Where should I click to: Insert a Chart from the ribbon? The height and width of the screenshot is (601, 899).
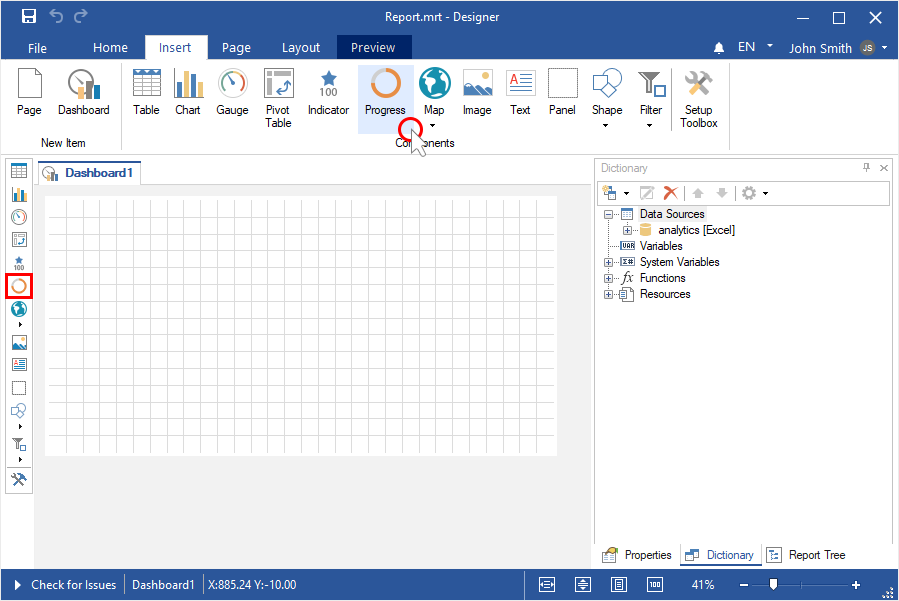[x=188, y=93]
